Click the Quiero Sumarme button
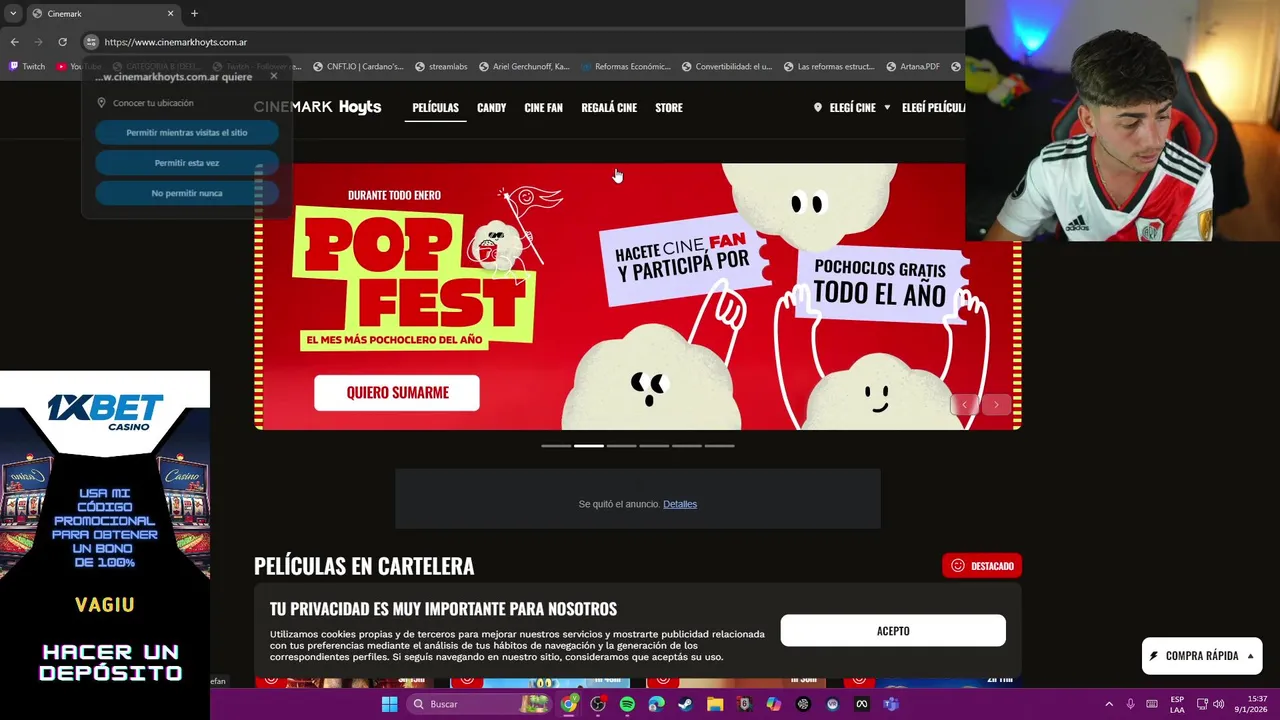The height and width of the screenshot is (720, 1280). [397, 393]
